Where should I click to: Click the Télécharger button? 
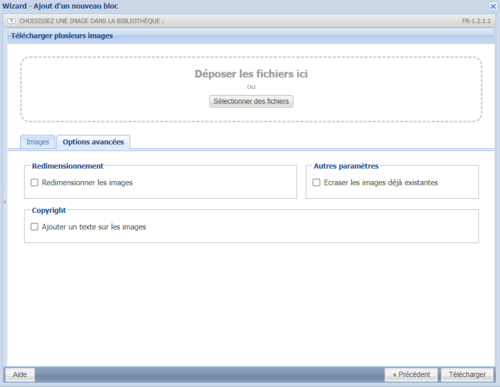point(467,374)
